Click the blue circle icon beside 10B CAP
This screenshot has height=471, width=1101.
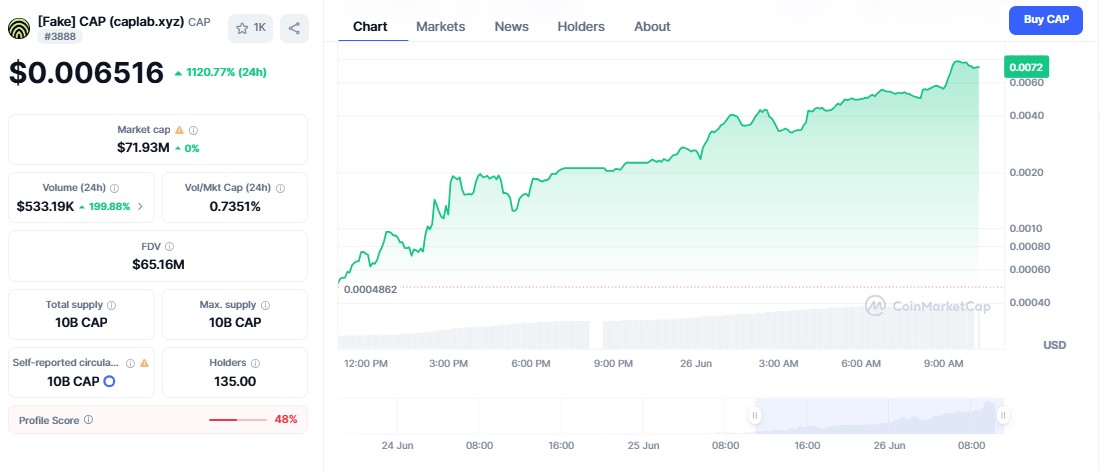point(109,381)
